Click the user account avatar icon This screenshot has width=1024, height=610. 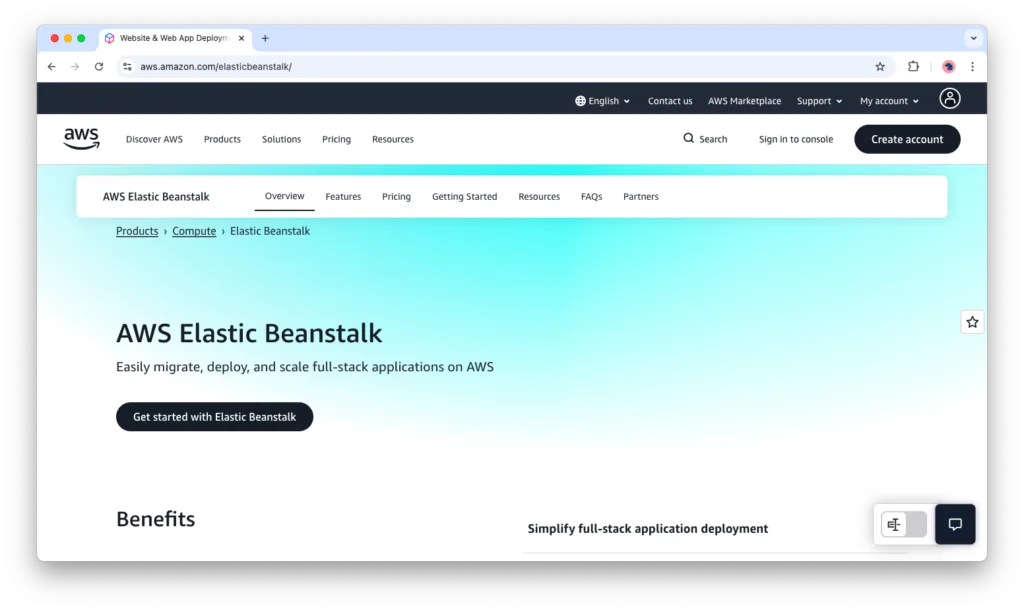tap(950, 99)
